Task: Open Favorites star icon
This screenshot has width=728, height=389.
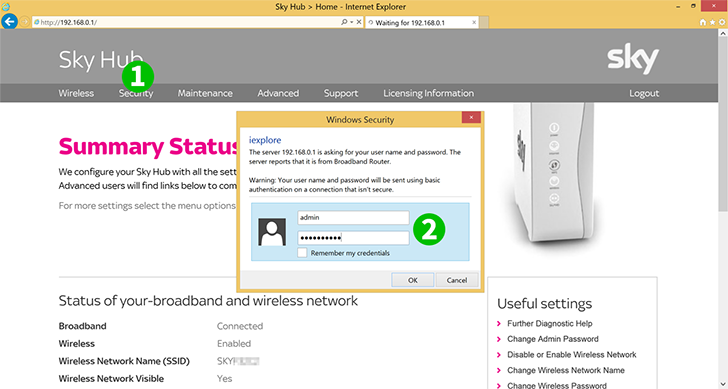Action: (713, 22)
